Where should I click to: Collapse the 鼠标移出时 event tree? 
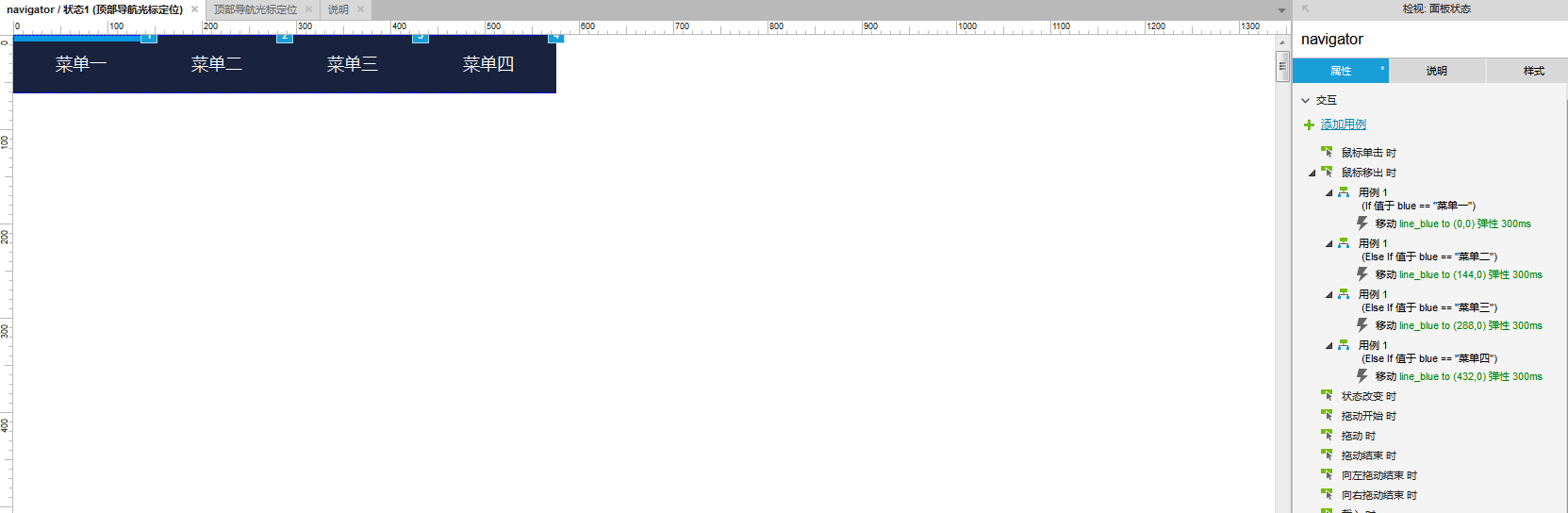(x=1312, y=173)
